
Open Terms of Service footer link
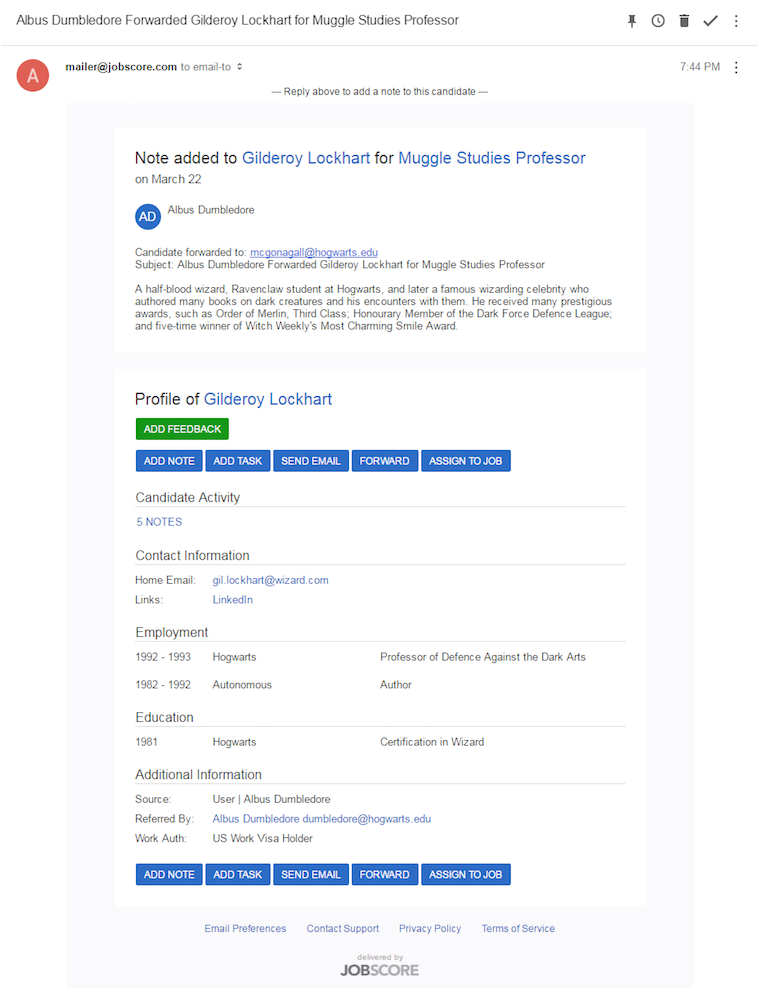pos(518,928)
